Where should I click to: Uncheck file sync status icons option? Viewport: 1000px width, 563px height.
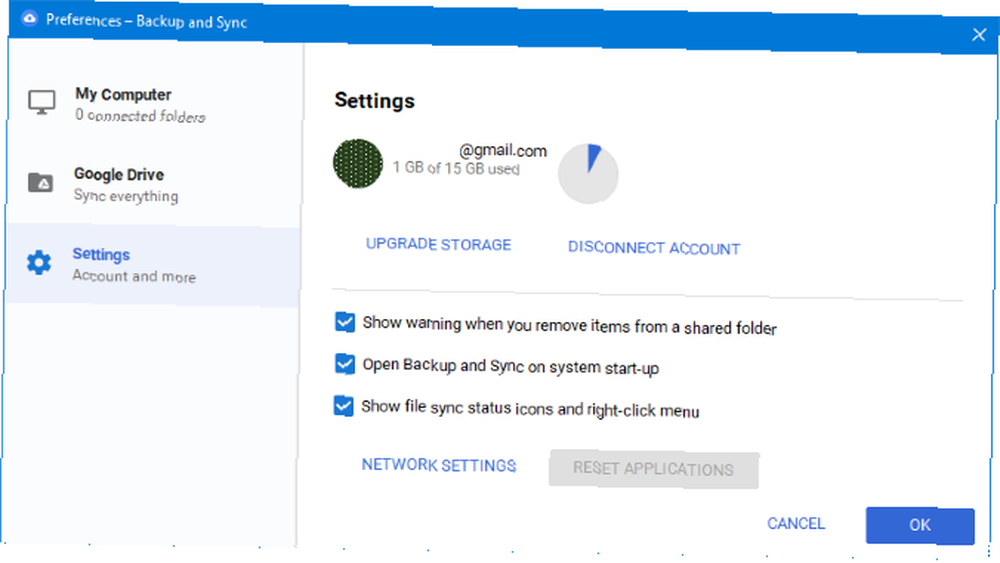[x=343, y=406]
